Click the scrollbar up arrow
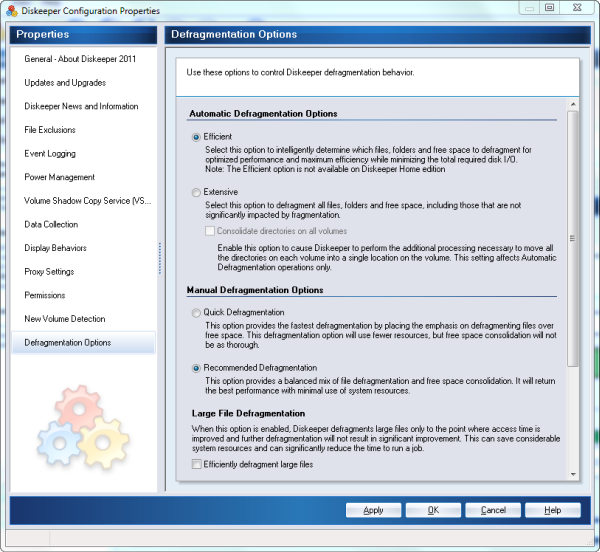 tap(573, 104)
